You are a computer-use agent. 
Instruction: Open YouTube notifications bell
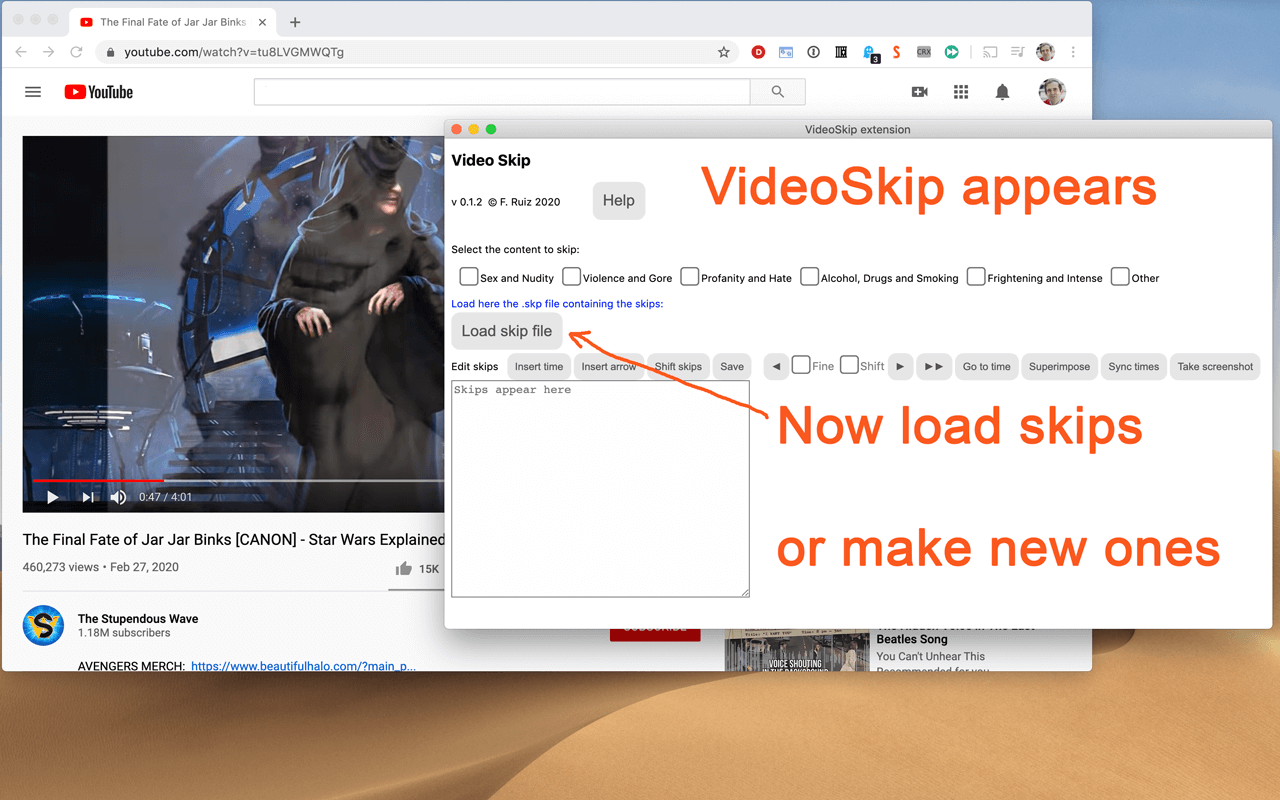point(1001,91)
